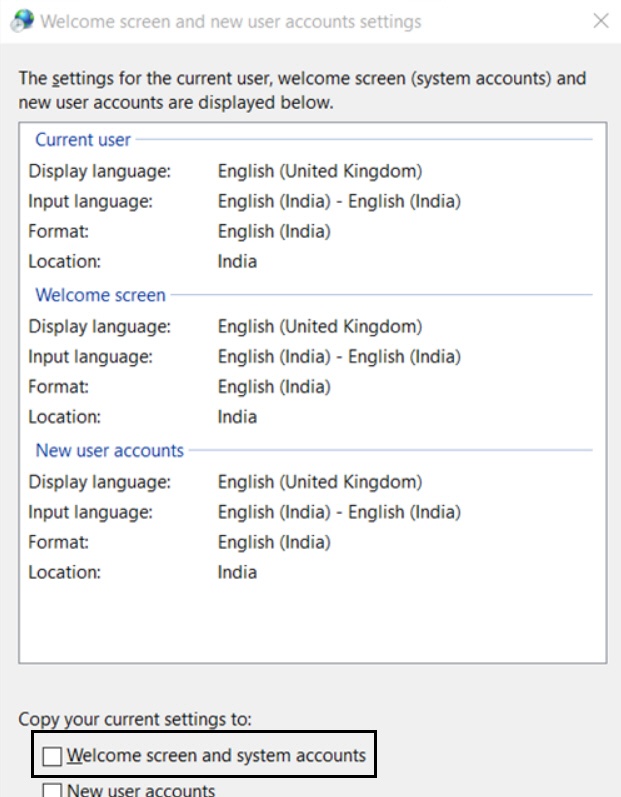Viewport: 621px width, 797px height.
Task: Select the New user accounts section header
Action: click(x=110, y=450)
